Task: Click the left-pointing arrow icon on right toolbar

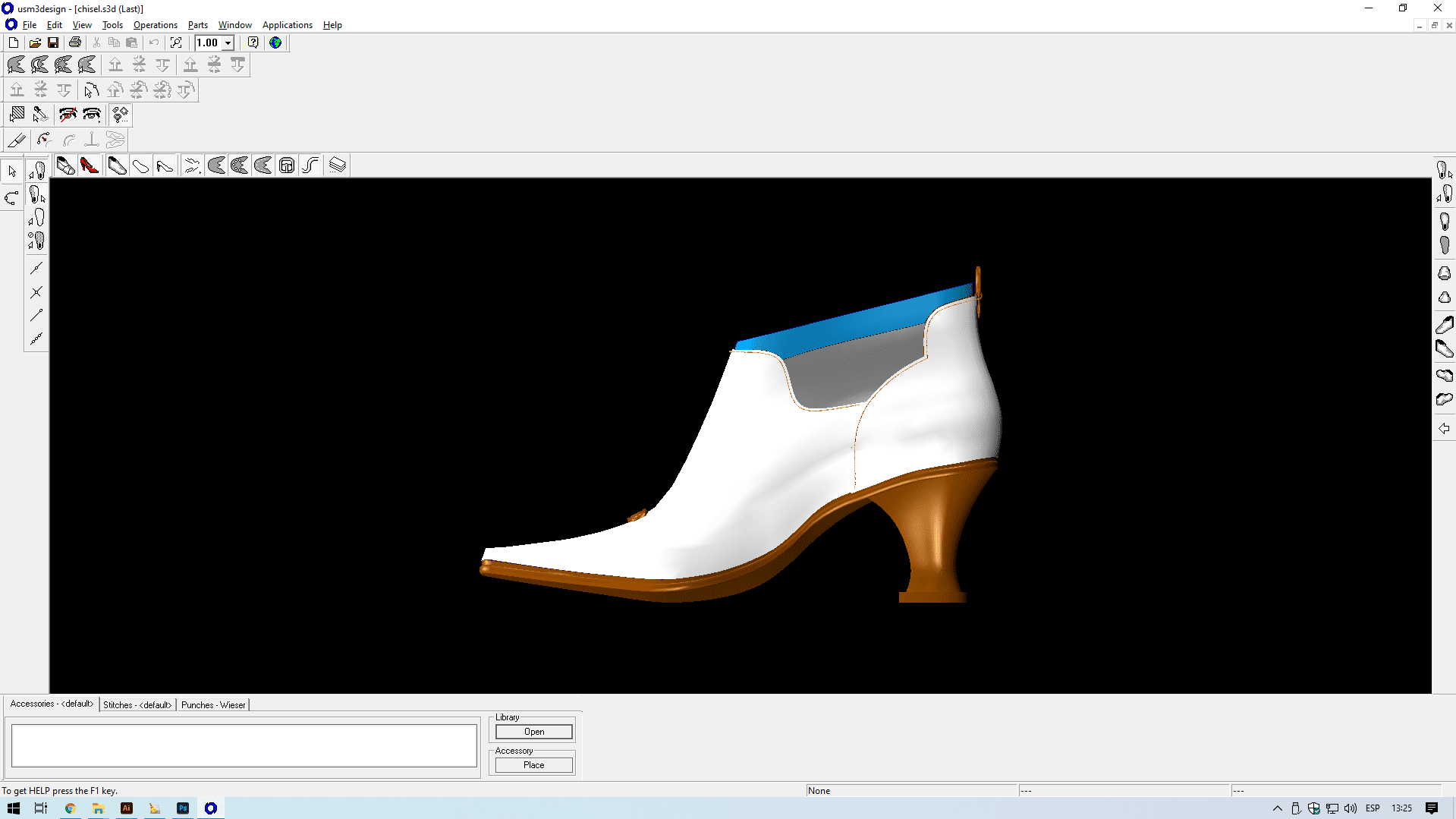Action: [1444, 429]
